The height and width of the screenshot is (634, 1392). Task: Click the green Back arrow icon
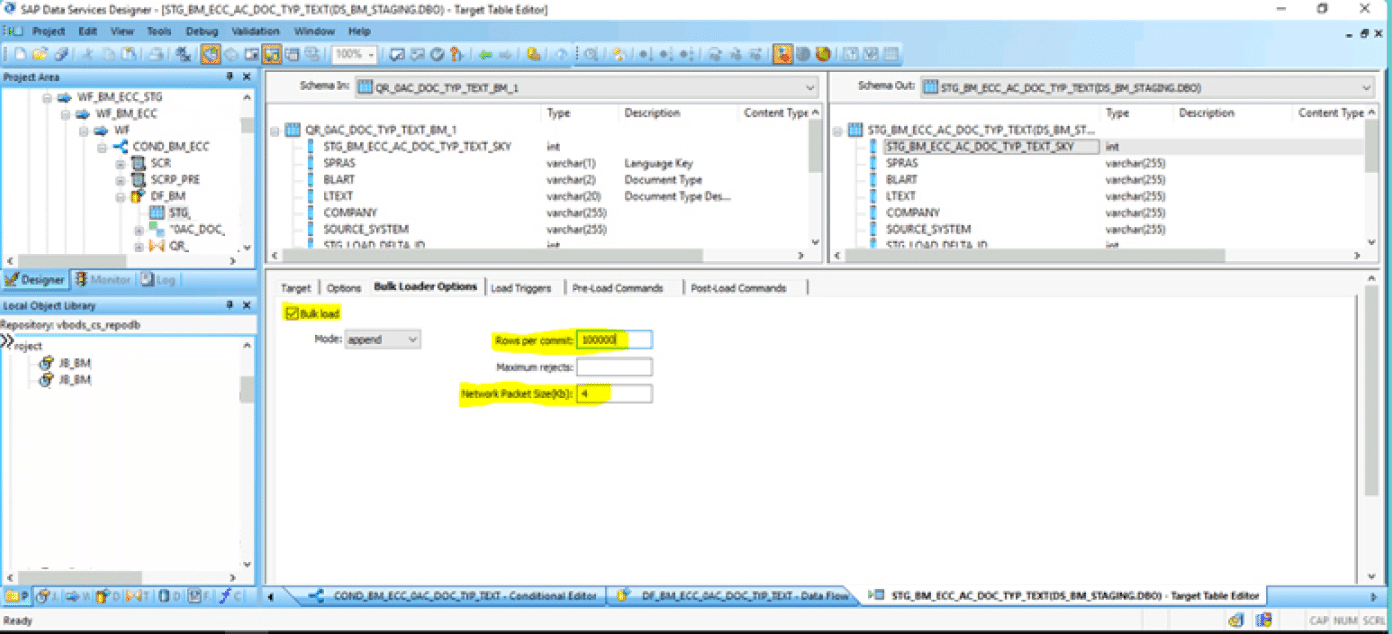pyautogui.click(x=485, y=54)
